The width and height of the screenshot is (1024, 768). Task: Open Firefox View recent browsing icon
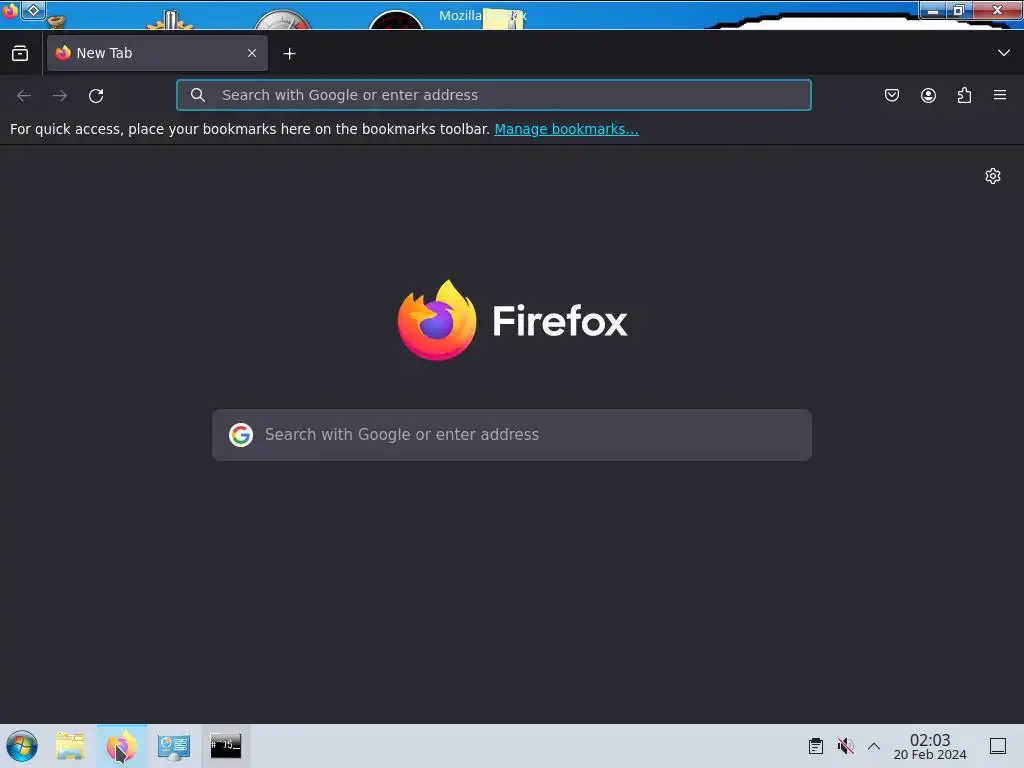click(x=20, y=53)
